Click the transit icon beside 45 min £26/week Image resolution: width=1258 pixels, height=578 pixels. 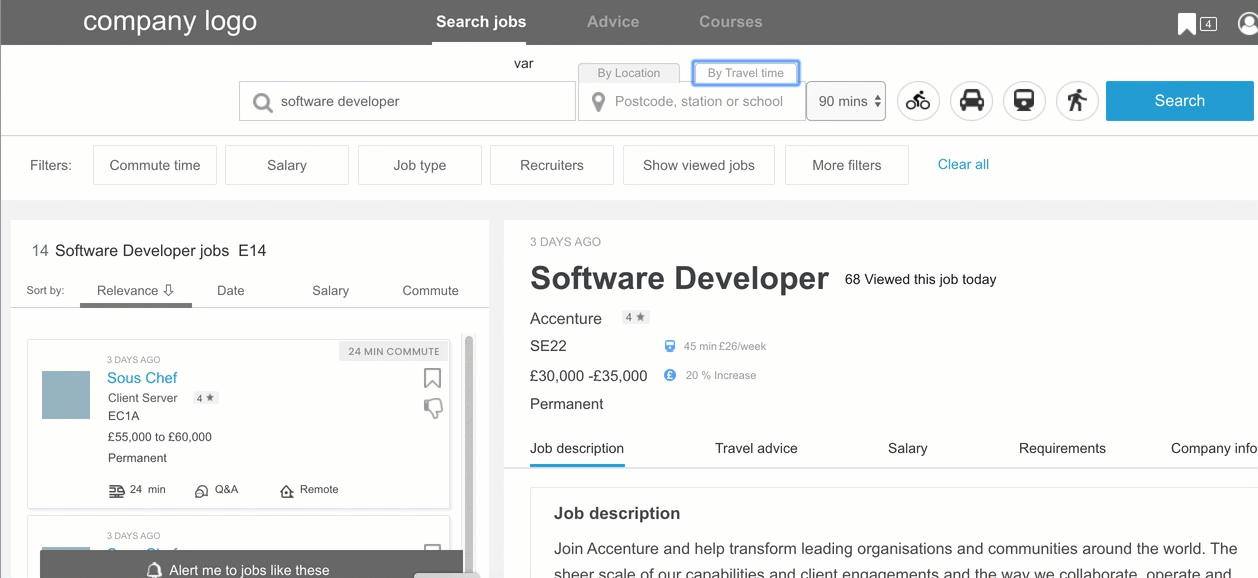point(670,346)
